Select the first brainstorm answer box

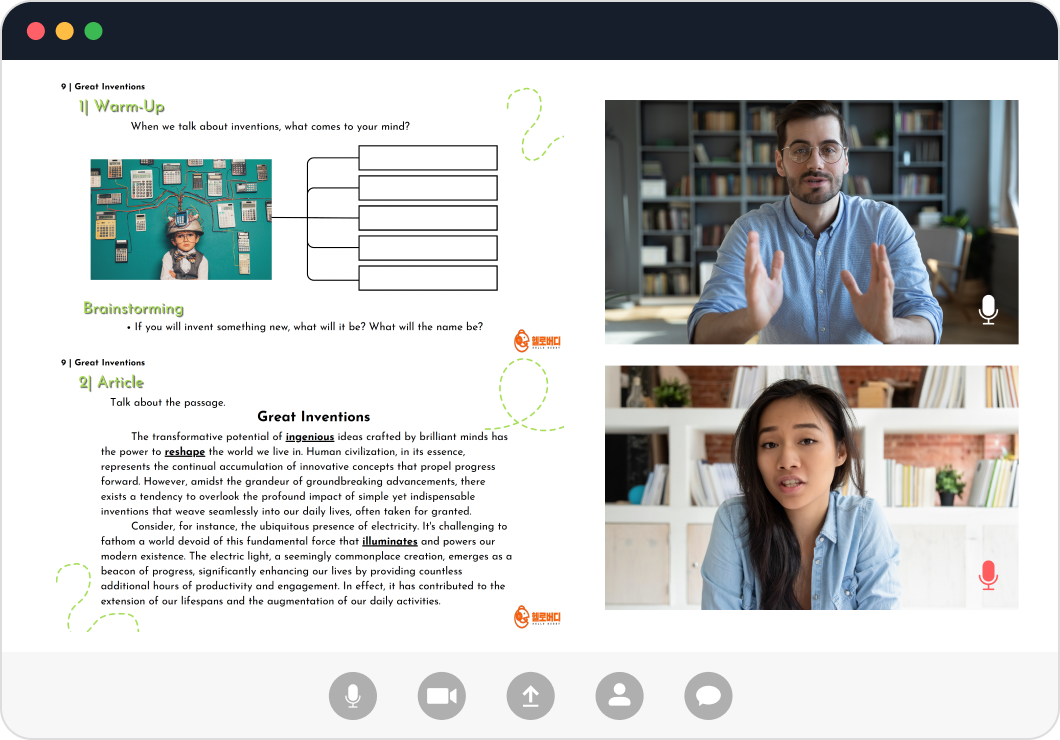pos(427,158)
